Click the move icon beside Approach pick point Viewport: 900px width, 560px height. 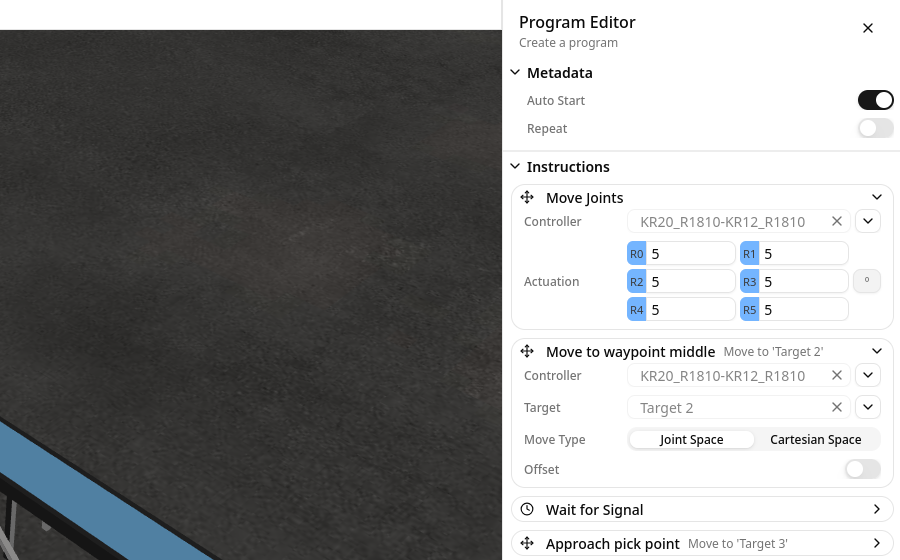click(x=527, y=544)
